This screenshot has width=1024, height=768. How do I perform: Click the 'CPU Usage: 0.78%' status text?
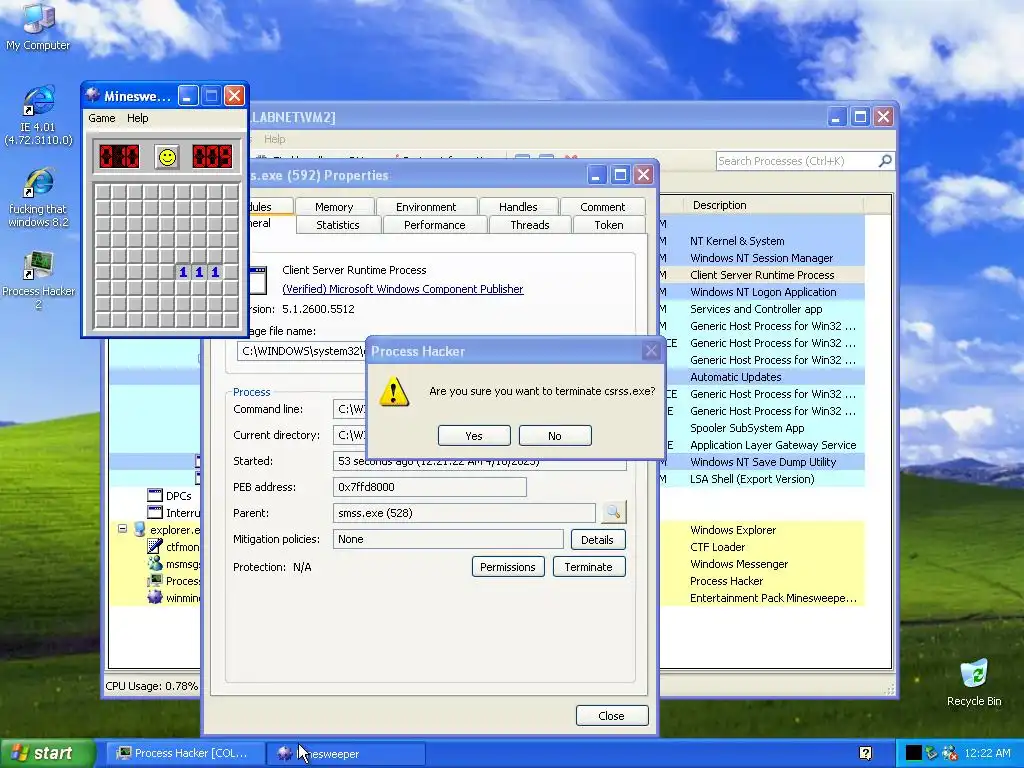(152, 686)
